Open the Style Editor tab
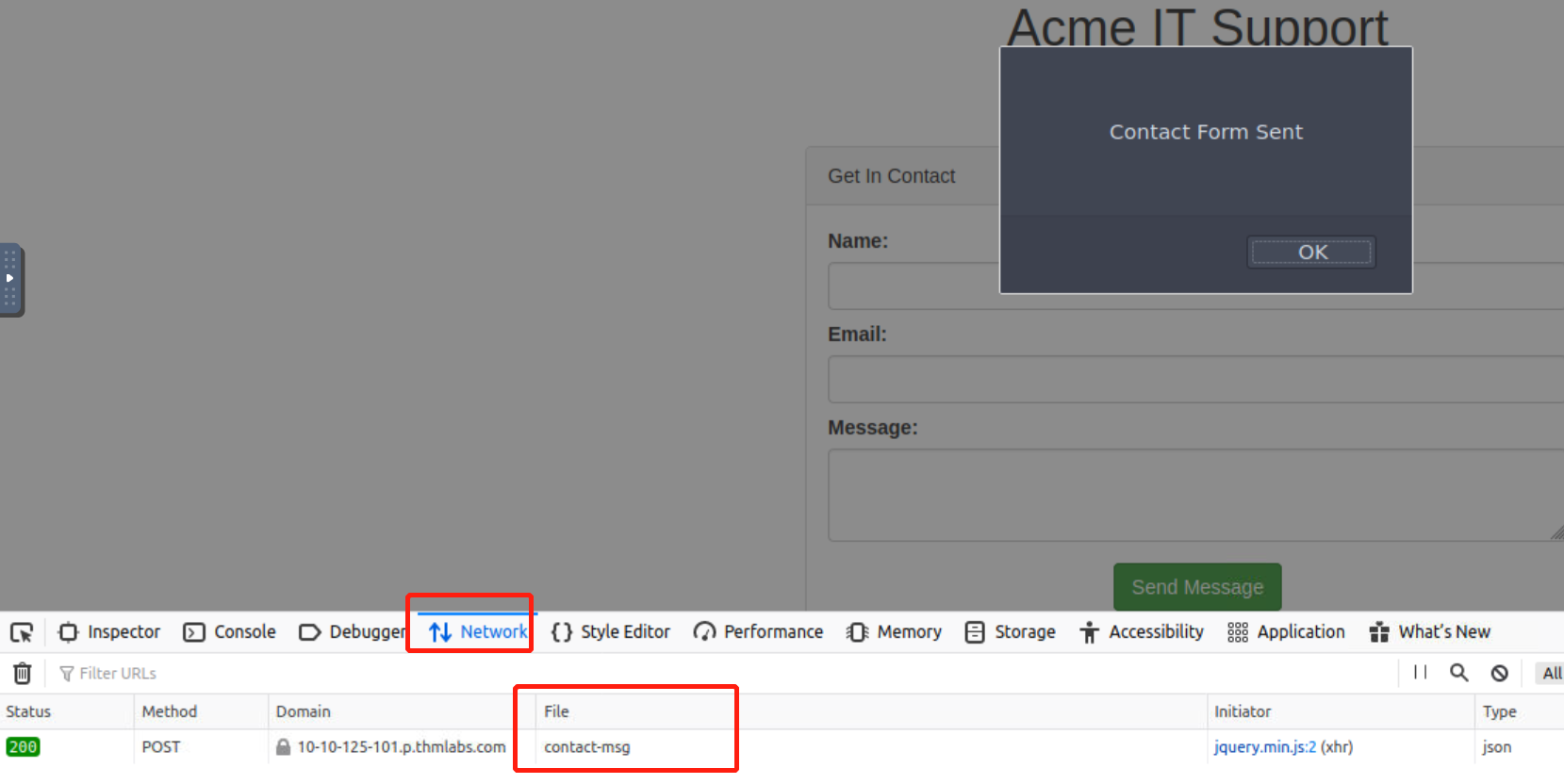This screenshot has height=784, width=1564. click(x=611, y=632)
